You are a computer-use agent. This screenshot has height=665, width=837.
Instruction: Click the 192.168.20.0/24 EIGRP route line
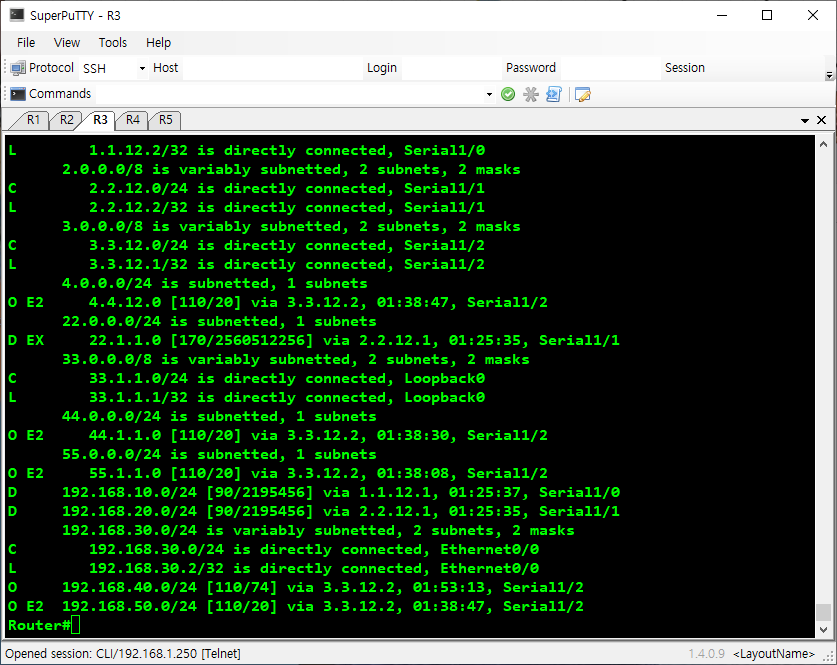click(x=313, y=511)
